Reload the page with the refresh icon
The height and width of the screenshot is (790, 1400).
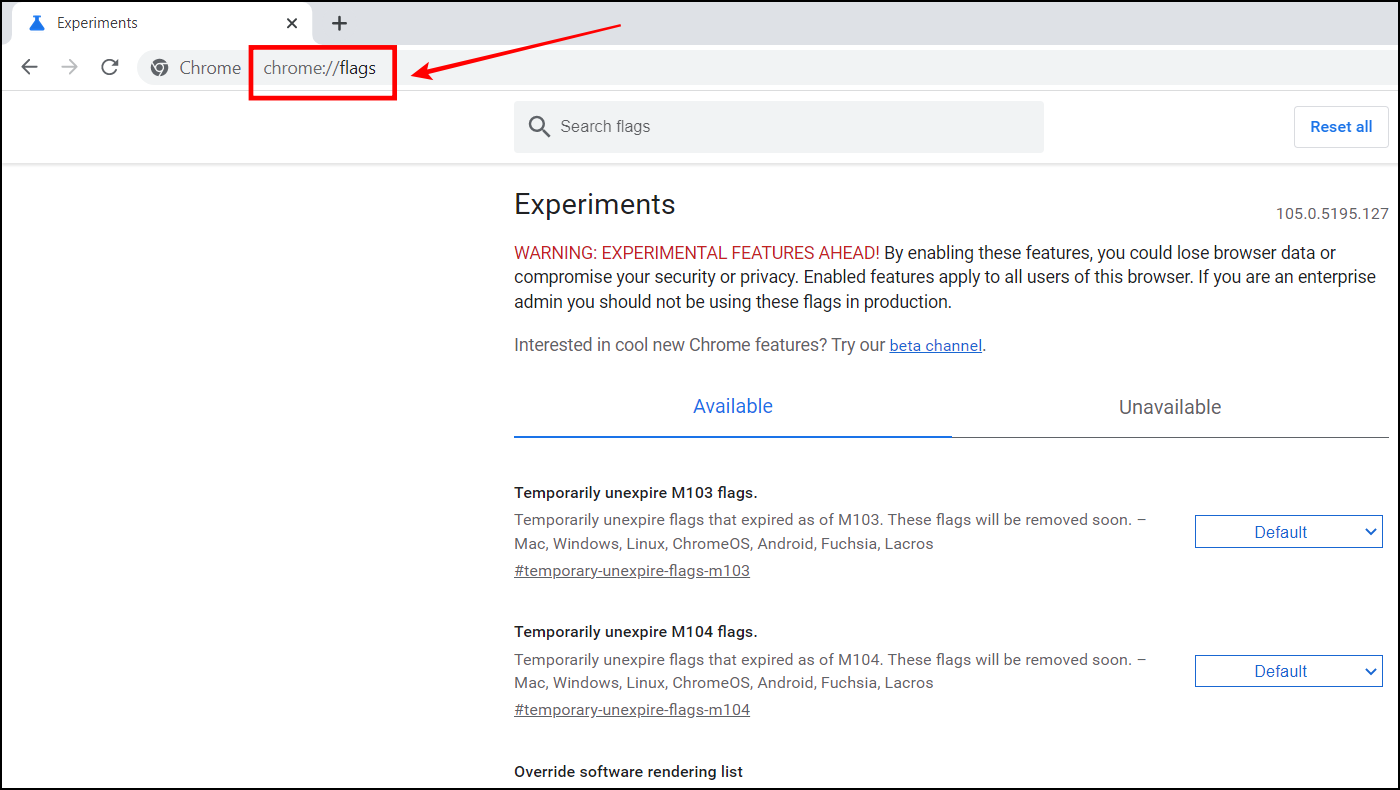[110, 67]
